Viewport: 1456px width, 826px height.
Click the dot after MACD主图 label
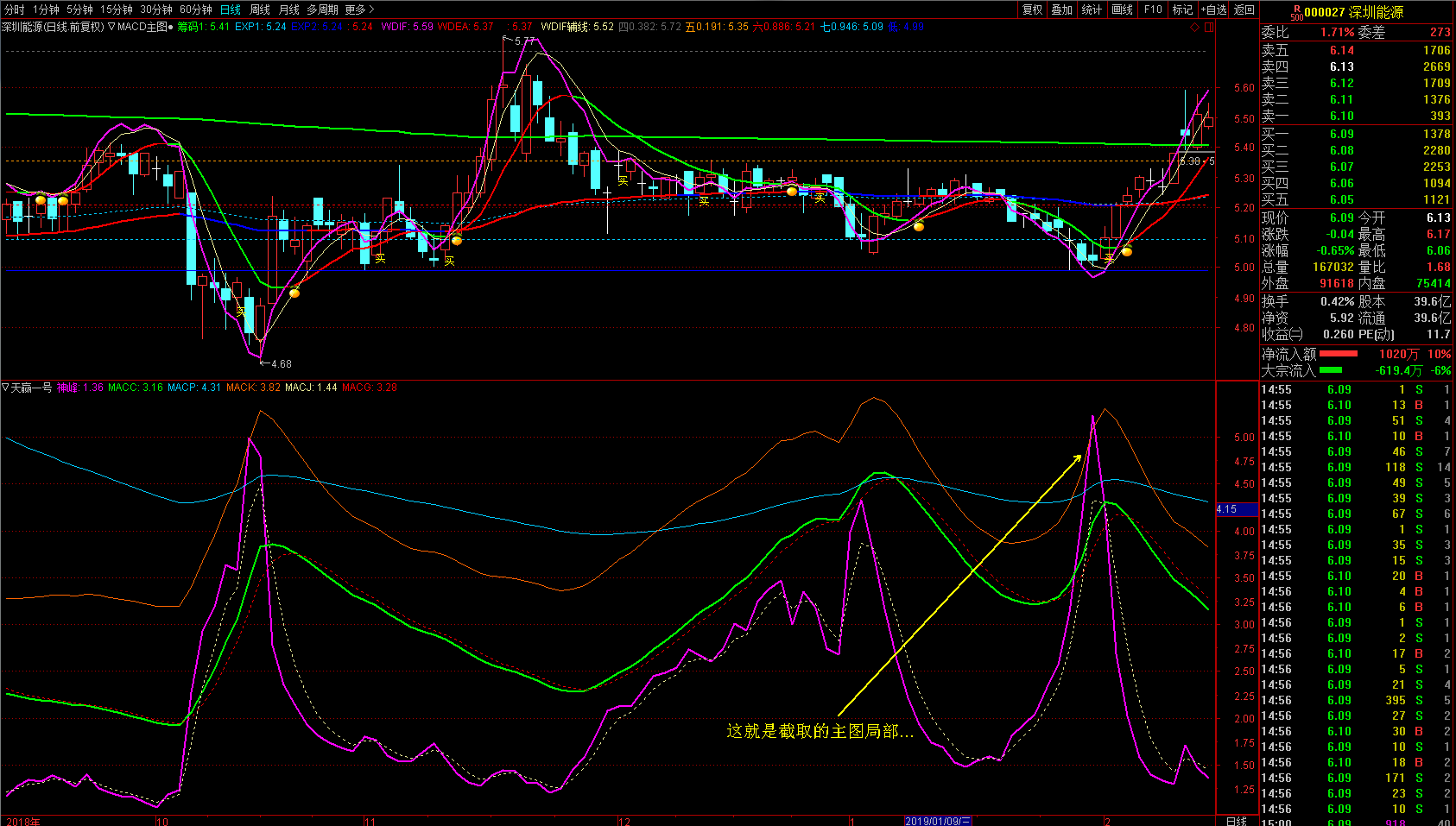(x=170, y=27)
